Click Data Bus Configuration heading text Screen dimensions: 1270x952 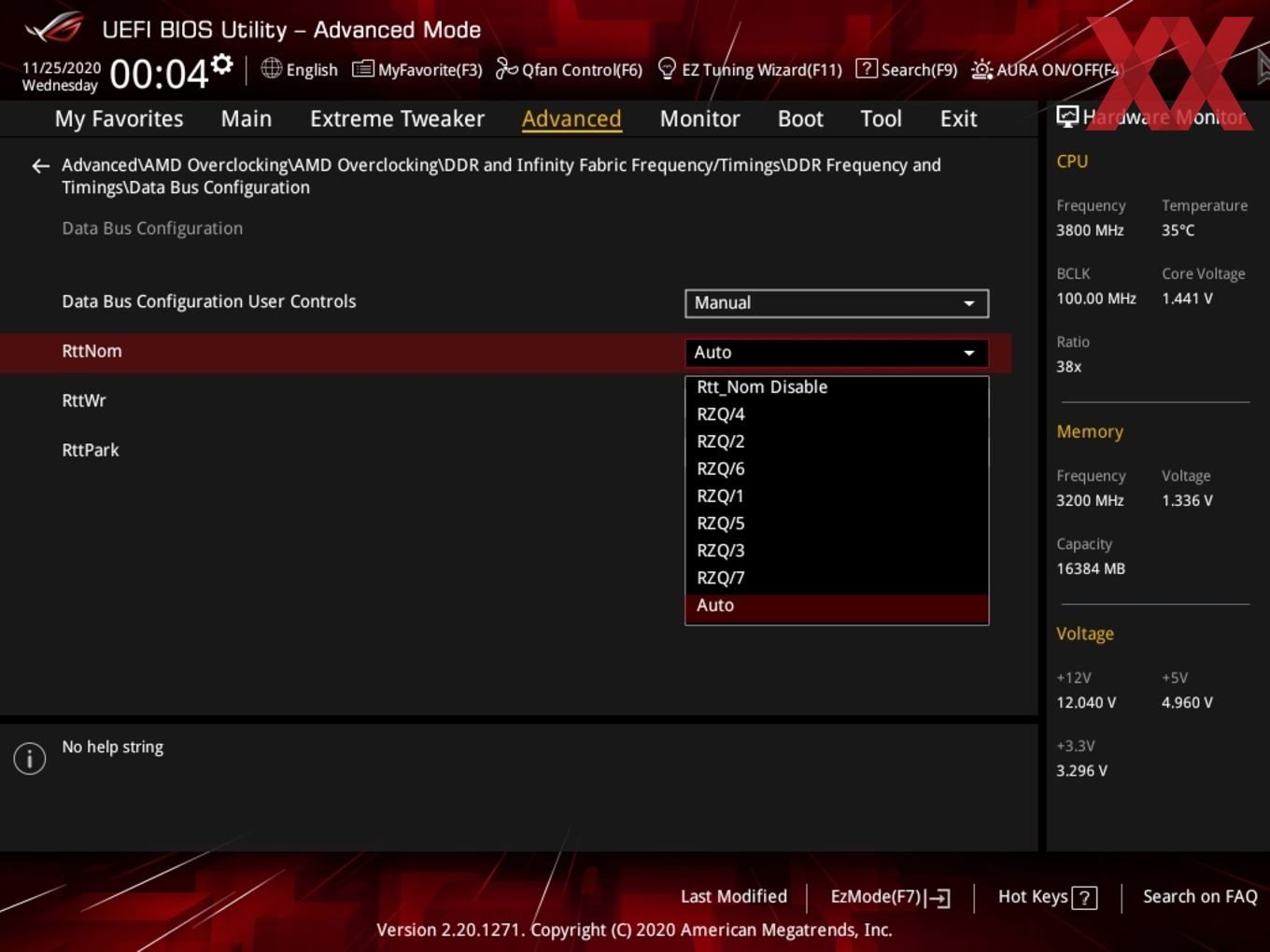coord(152,229)
